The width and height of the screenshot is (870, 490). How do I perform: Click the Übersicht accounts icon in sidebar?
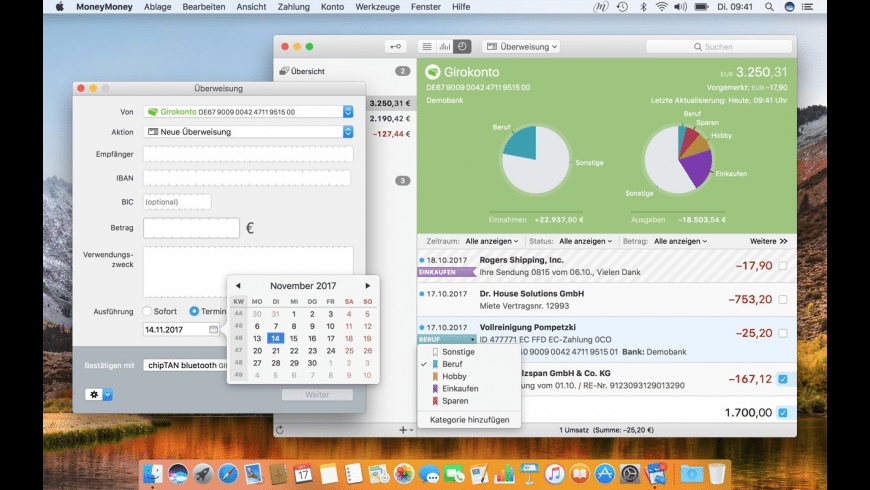(x=284, y=71)
